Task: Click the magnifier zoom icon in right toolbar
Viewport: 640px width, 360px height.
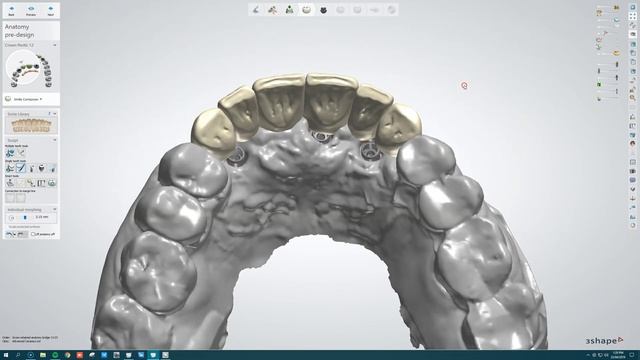Action: pos(633,98)
